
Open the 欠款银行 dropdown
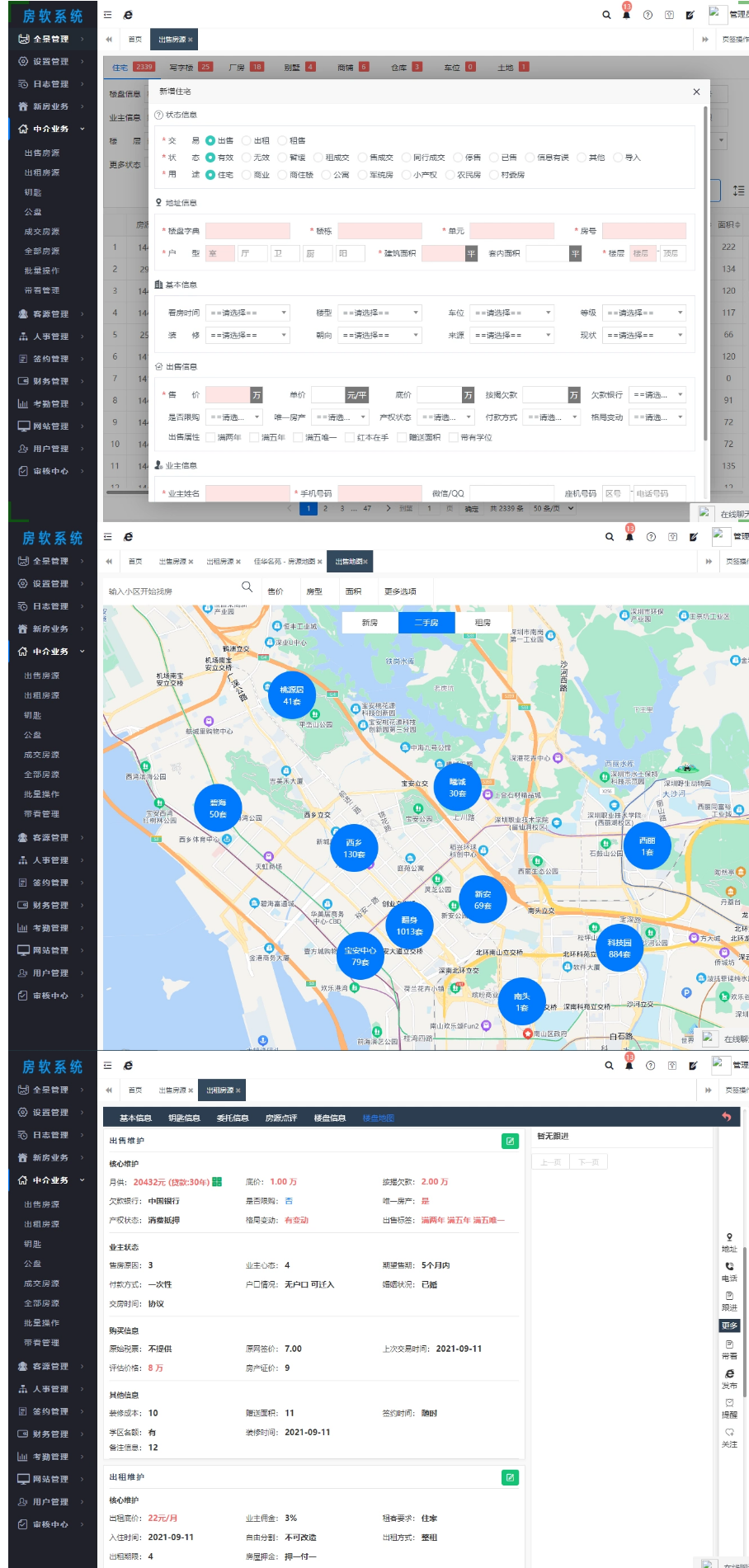coord(657,395)
